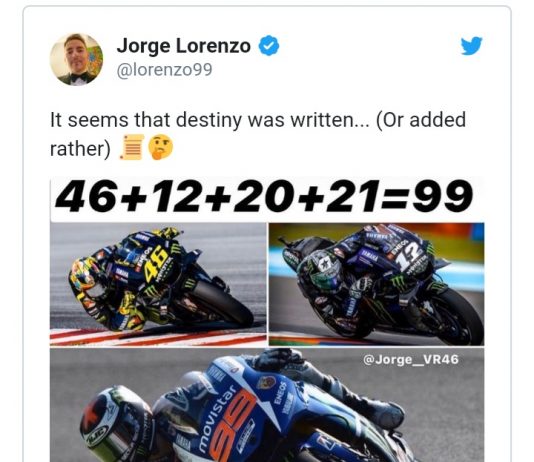Click the white 12 number on Yamaha fairing

click(x=410, y=258)
